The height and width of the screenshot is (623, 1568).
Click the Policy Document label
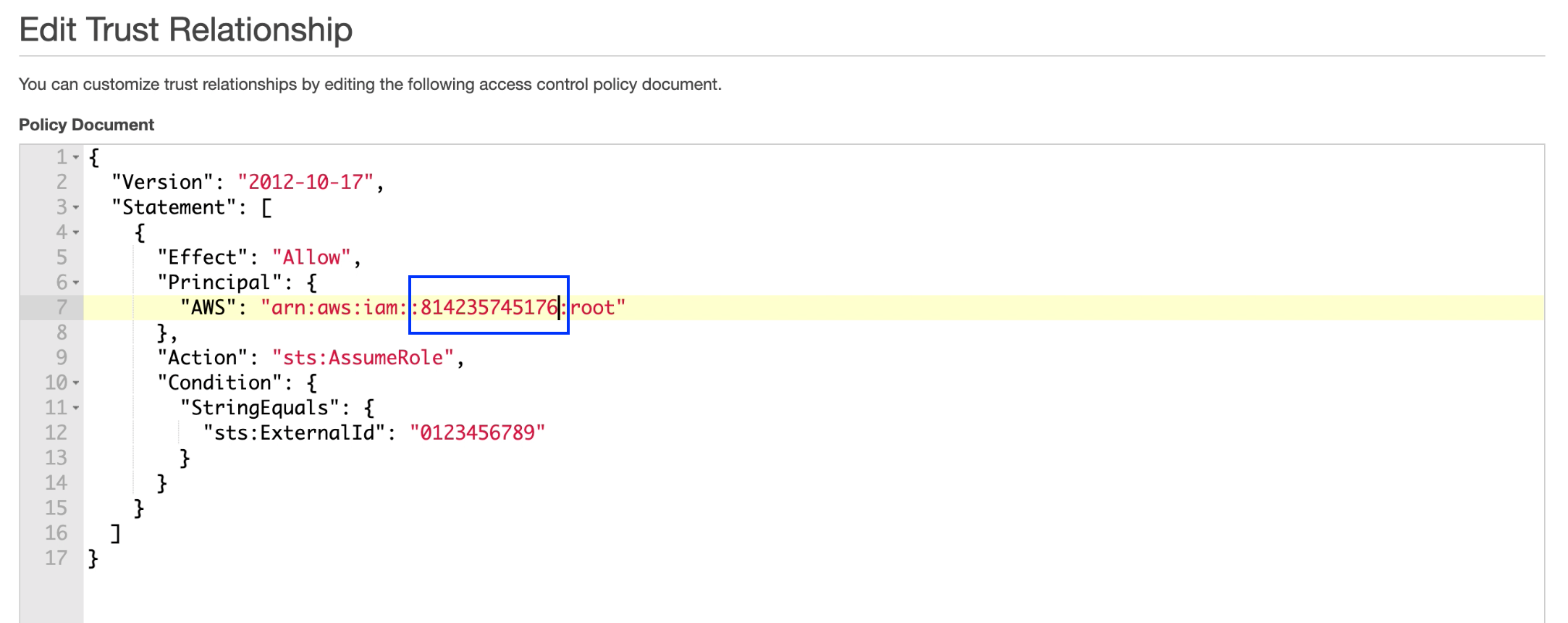86,125
